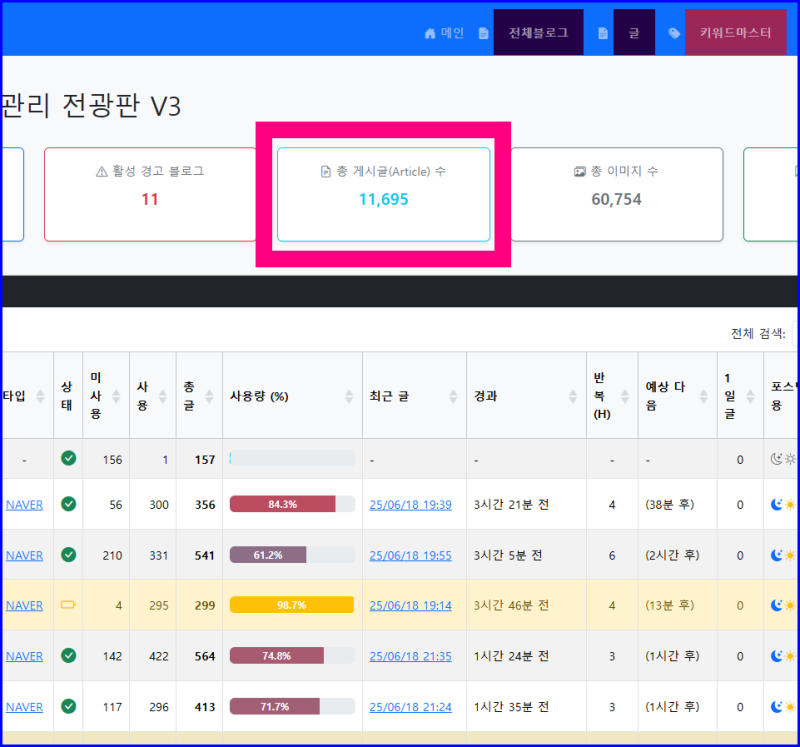The width and height of the screenshot is (800, 747).
Task: Click the 11,695 article count value
Action: coord(384,200)
